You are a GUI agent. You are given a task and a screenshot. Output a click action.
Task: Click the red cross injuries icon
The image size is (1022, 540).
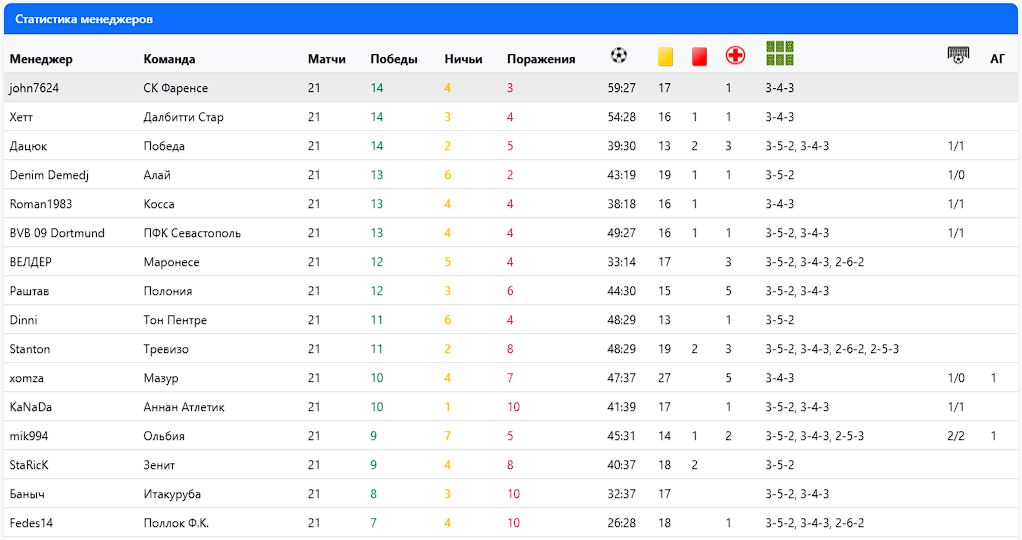[735, 56]
